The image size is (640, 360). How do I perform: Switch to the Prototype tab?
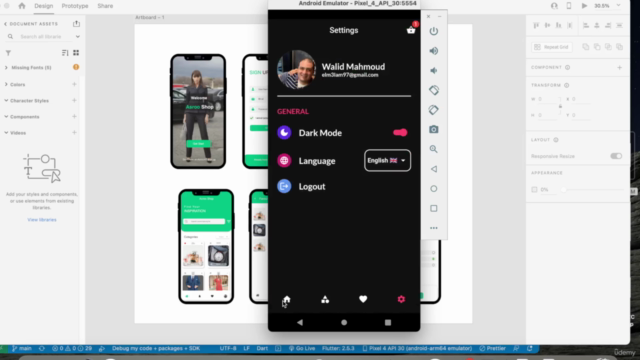pos(75,6)
